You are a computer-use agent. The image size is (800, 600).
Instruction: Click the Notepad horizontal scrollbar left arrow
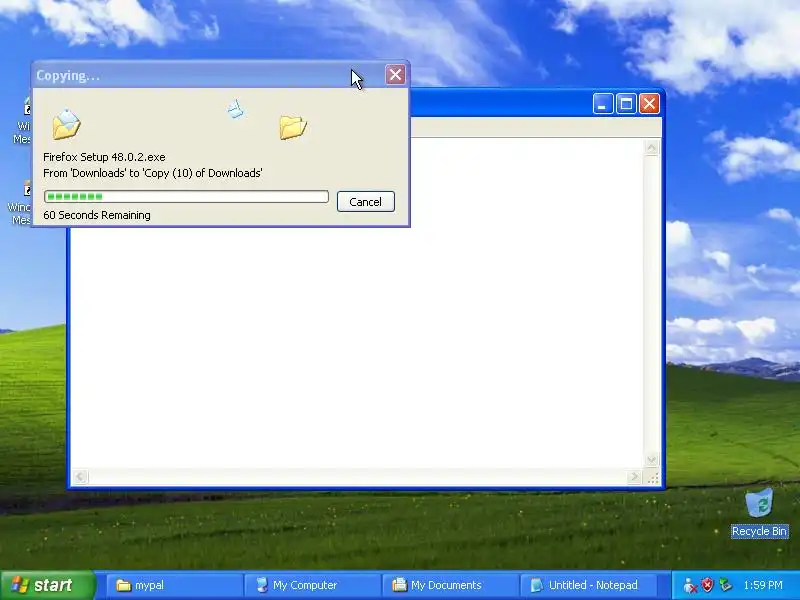click(x=80, y=477)
